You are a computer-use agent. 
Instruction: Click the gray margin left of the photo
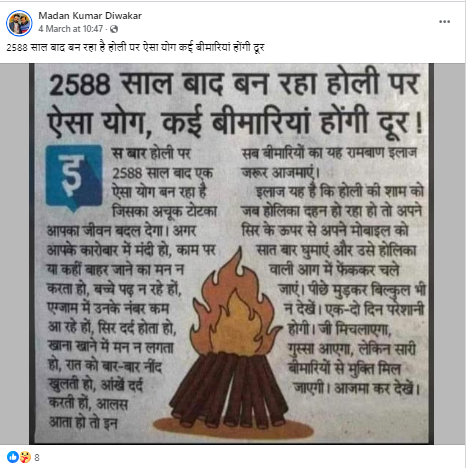[x=14, y=253]
